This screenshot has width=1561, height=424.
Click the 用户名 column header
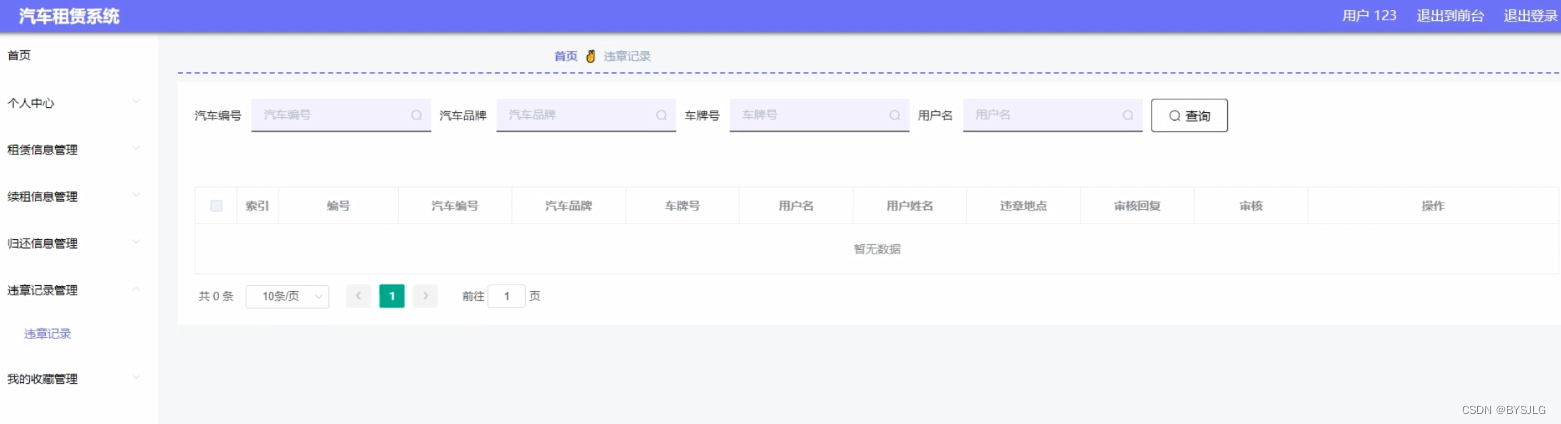[x=796, y=206]
